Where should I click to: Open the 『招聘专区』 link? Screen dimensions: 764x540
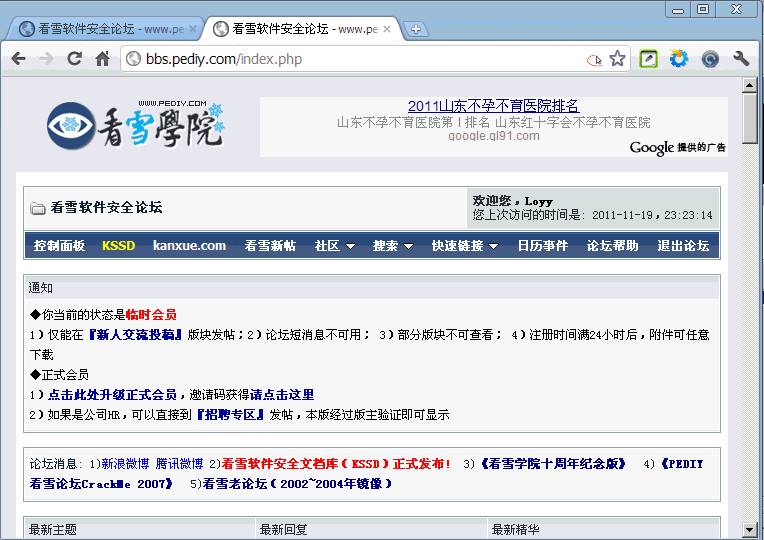230,415
